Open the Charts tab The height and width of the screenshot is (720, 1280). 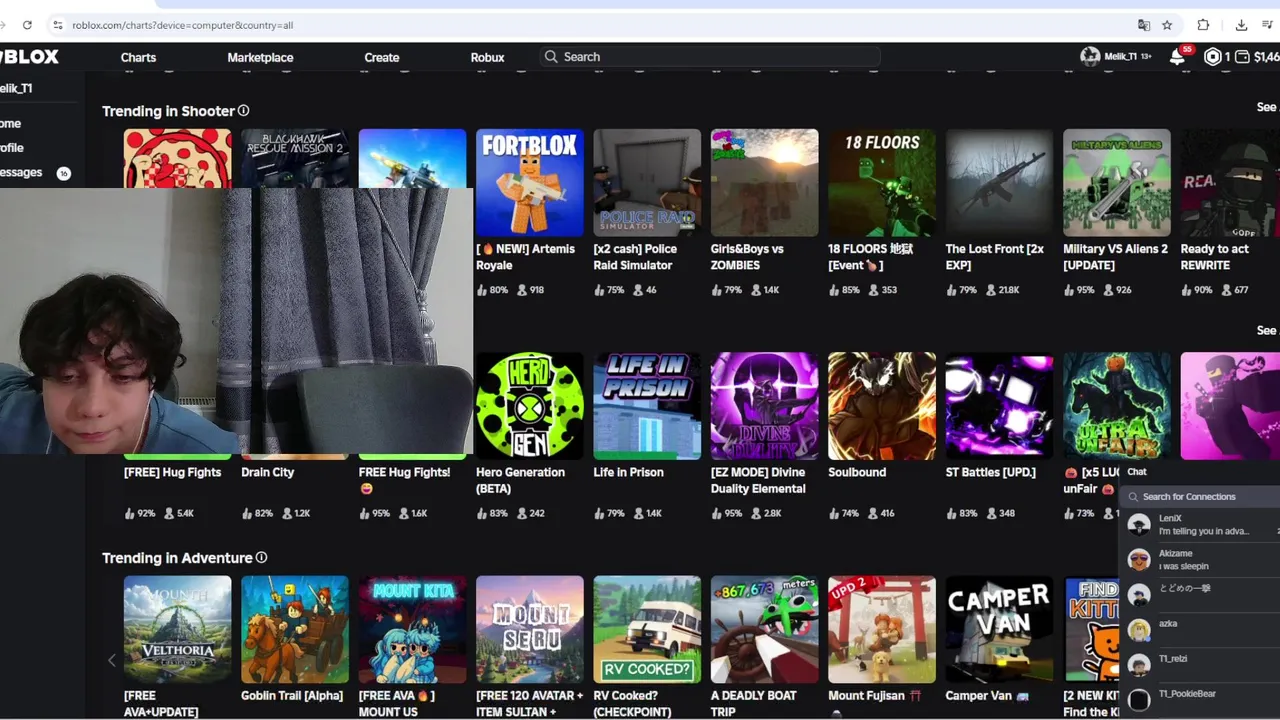[x=138, y=57]
